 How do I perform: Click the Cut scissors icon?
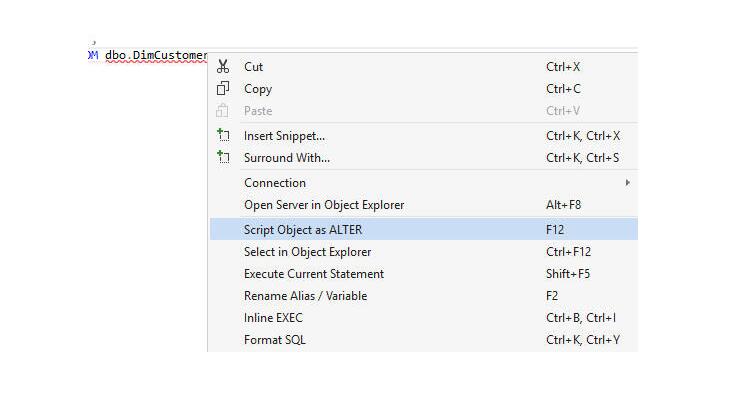click(223, 67)
